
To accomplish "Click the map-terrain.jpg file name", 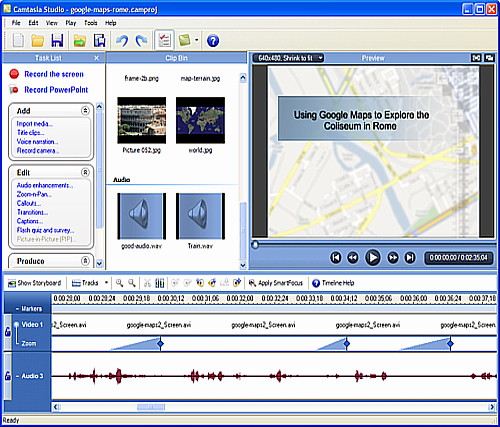I will [200, 79].
